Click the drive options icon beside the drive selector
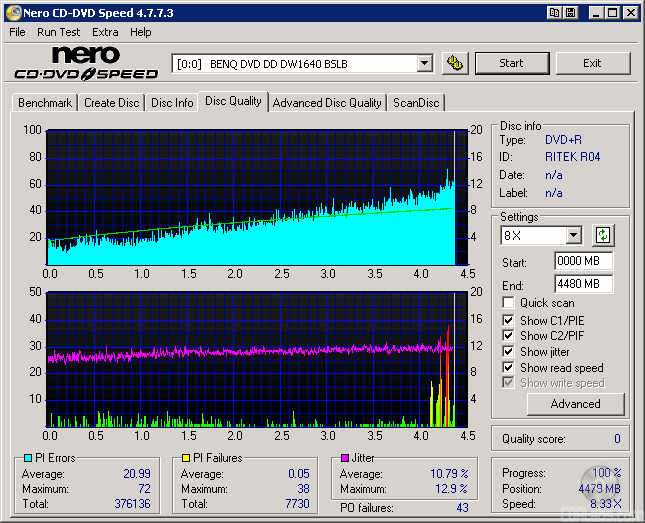 [455, 63]
